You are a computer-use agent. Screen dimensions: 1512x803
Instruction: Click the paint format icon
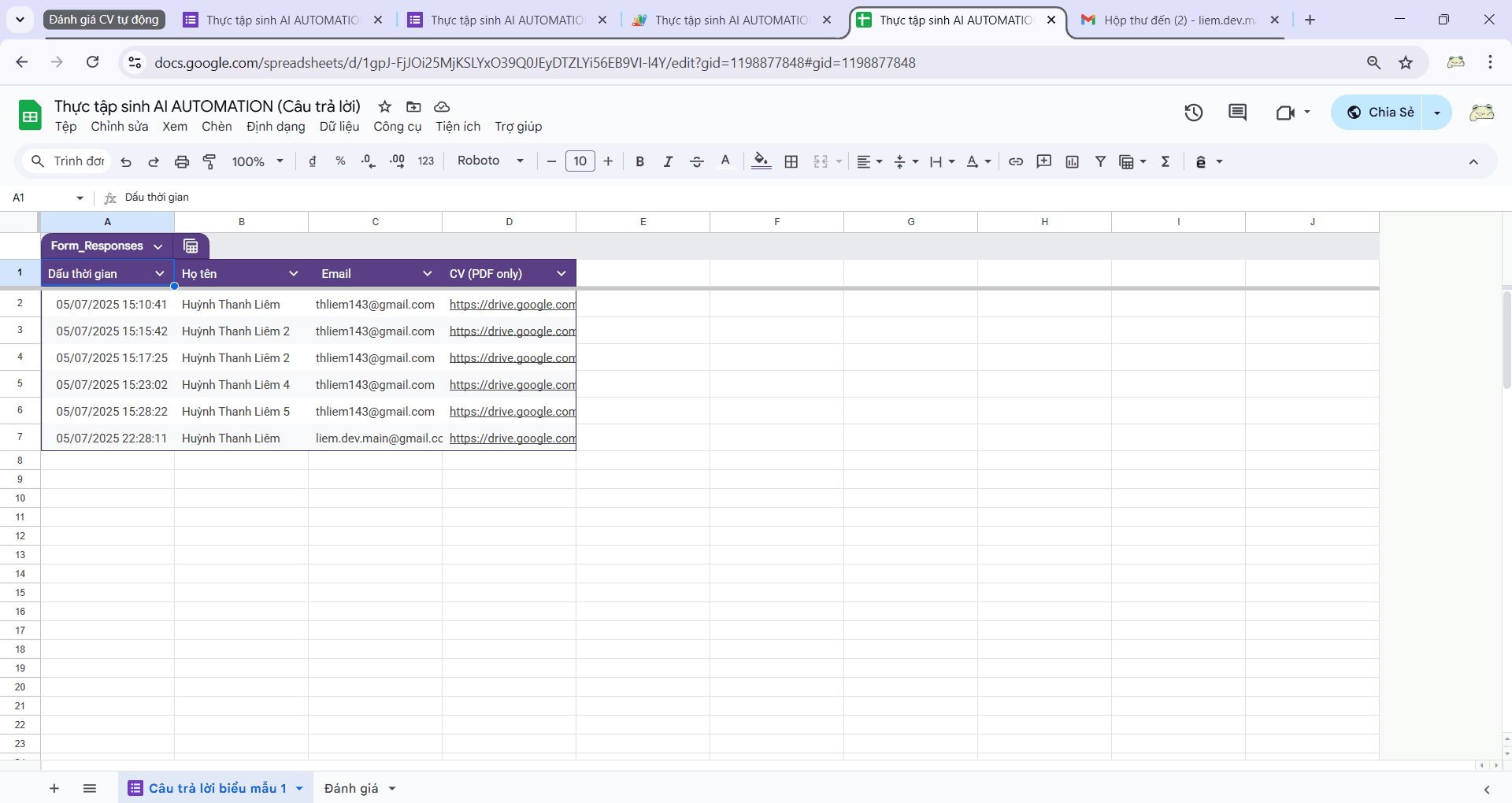click(209, 161)
